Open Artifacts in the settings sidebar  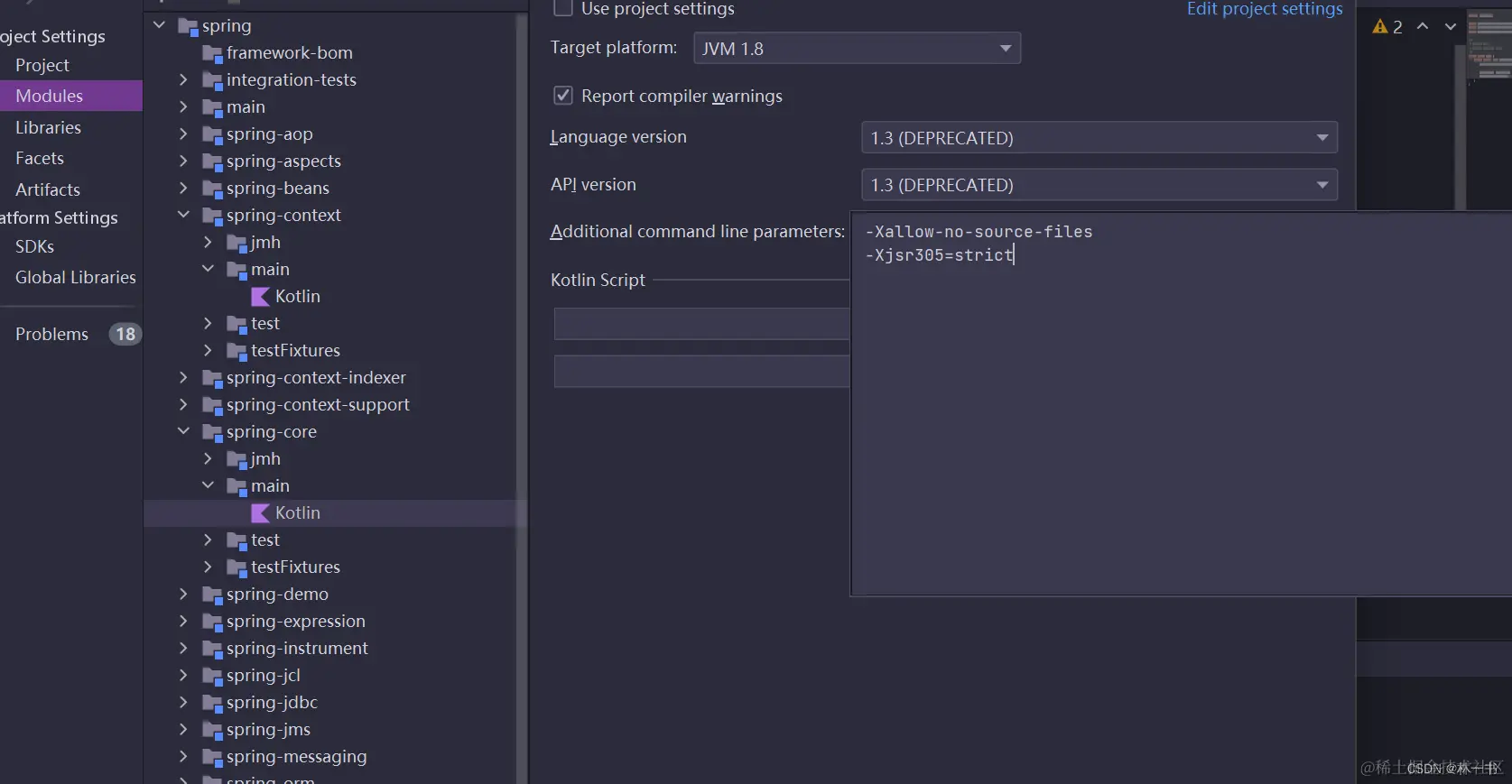(48, 189)
